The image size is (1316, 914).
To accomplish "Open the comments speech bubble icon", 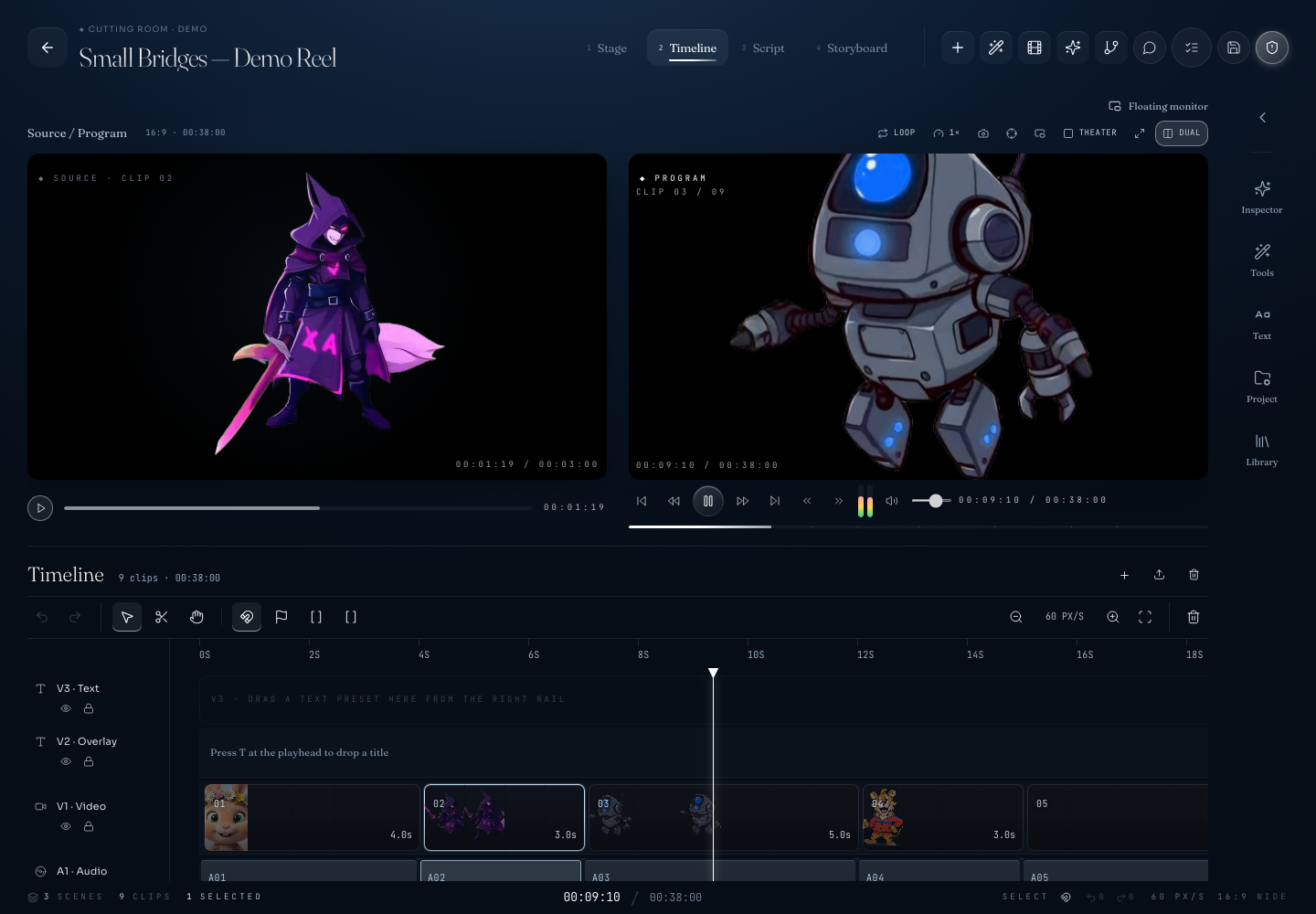I will coord(1150,48).
